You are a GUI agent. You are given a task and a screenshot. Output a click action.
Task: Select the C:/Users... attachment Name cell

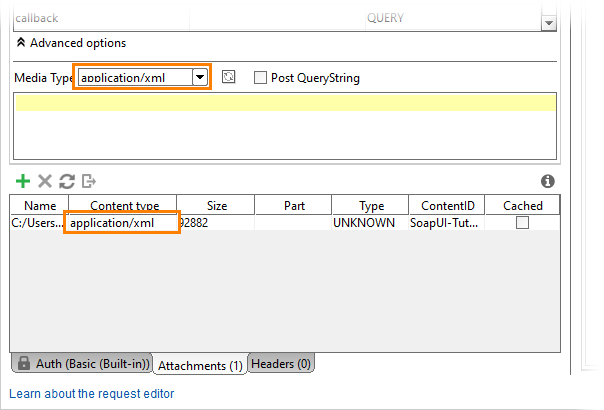(38, 223)
